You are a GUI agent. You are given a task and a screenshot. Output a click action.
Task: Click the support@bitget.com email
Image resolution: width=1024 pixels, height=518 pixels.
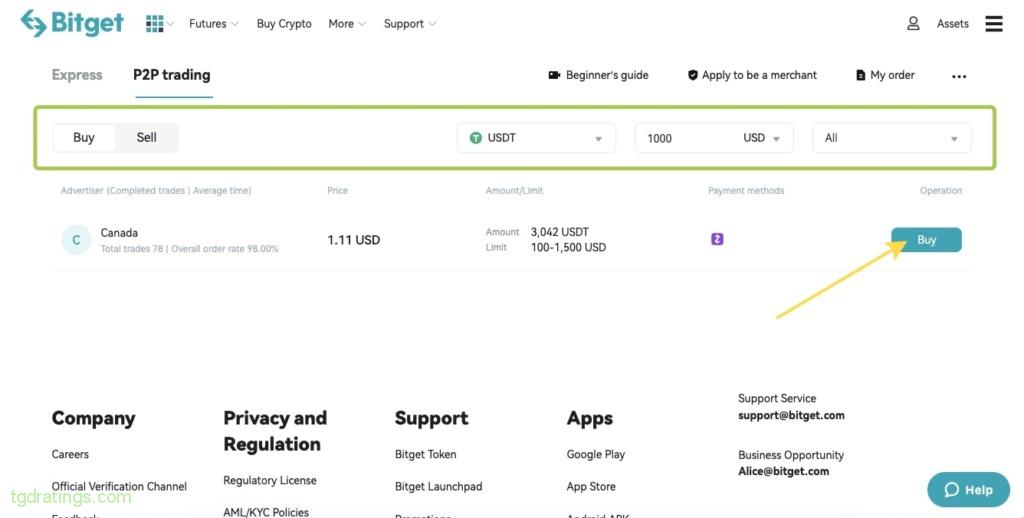[791, 415]
